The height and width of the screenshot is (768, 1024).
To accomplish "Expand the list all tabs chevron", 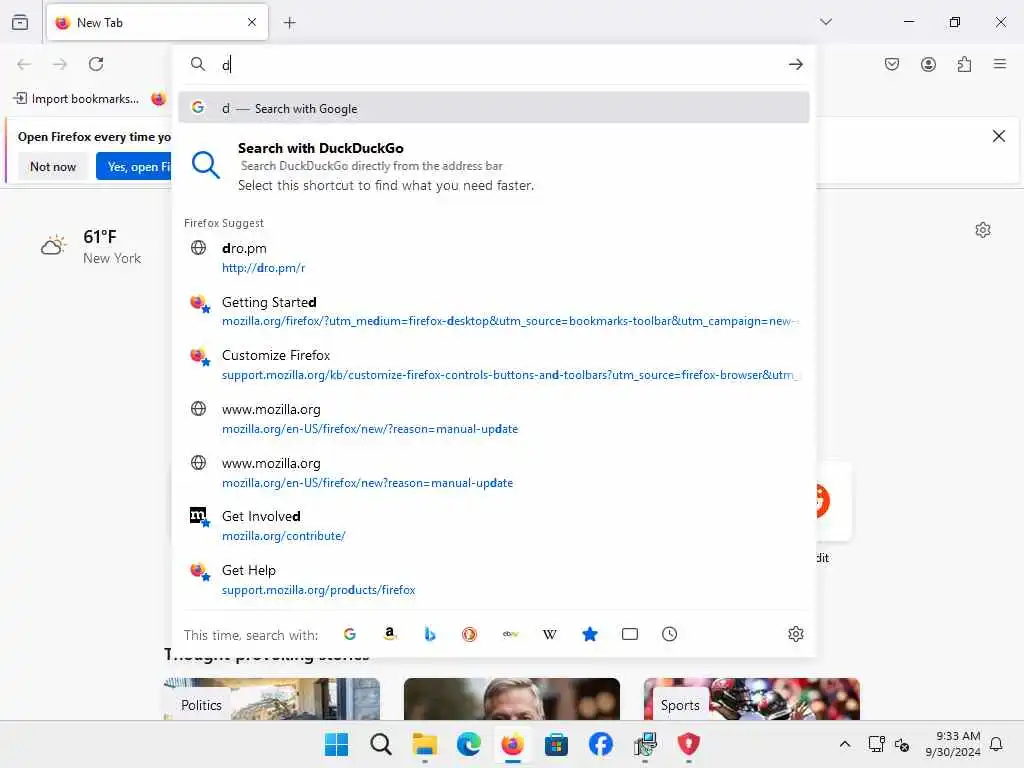I will [x=826, y=22].
